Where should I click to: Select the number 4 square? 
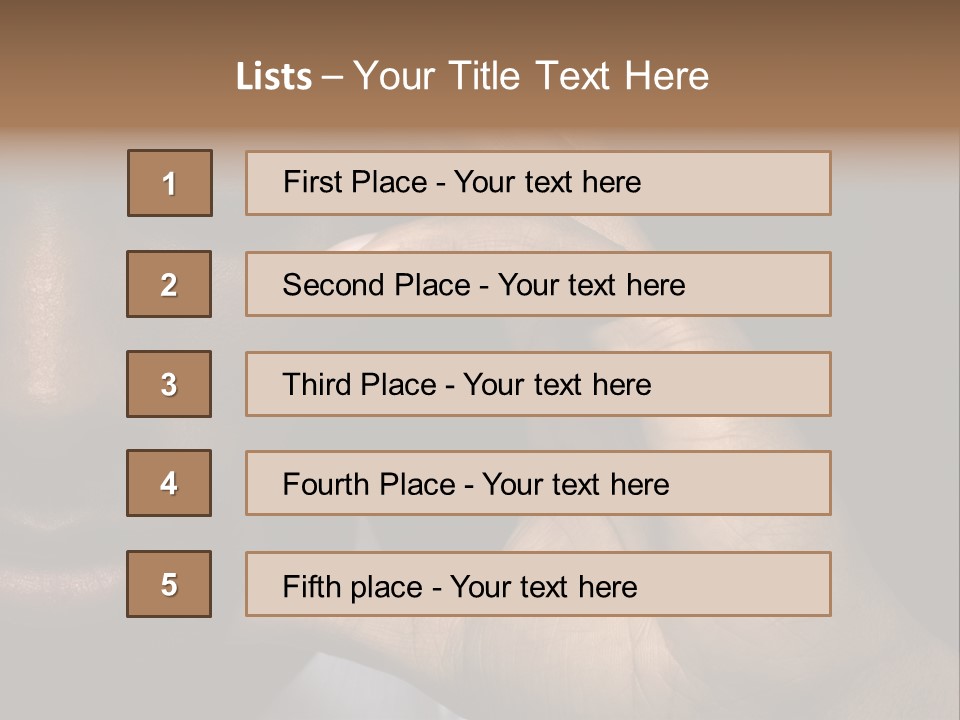169,483
